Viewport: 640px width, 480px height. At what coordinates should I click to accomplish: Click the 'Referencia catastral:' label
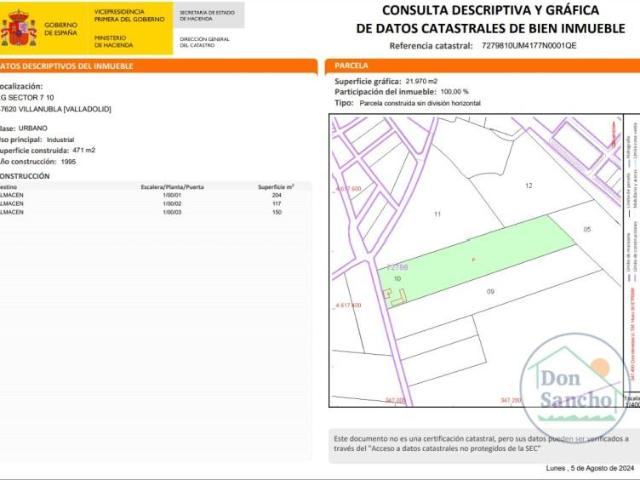tap(431, 46)
